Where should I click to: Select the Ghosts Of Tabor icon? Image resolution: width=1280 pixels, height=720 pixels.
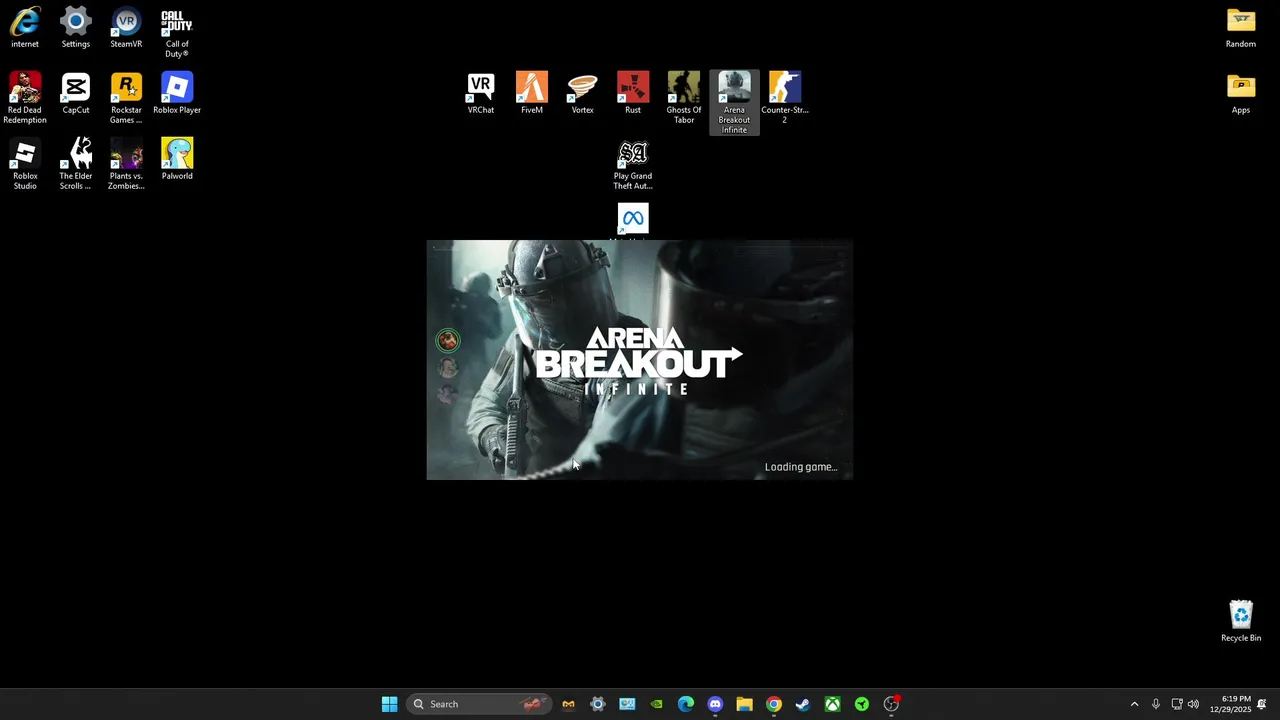tap(684, 98)
